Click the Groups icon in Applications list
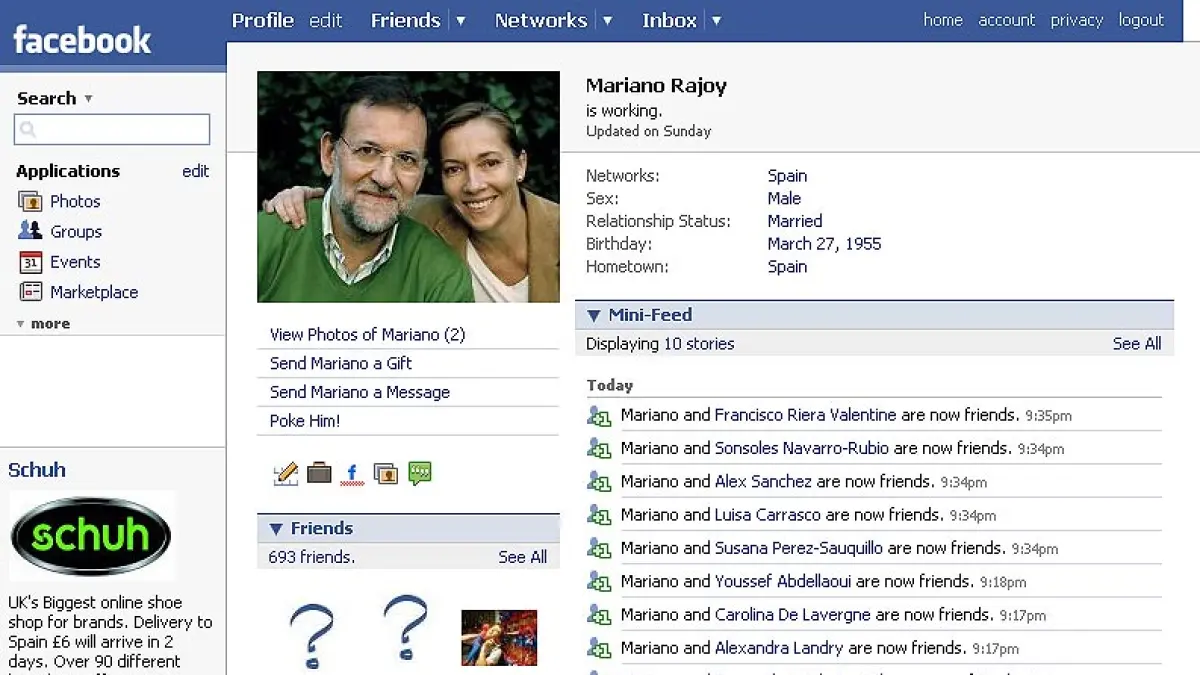The image size is (1200, 675). click(x=30, y=231)
